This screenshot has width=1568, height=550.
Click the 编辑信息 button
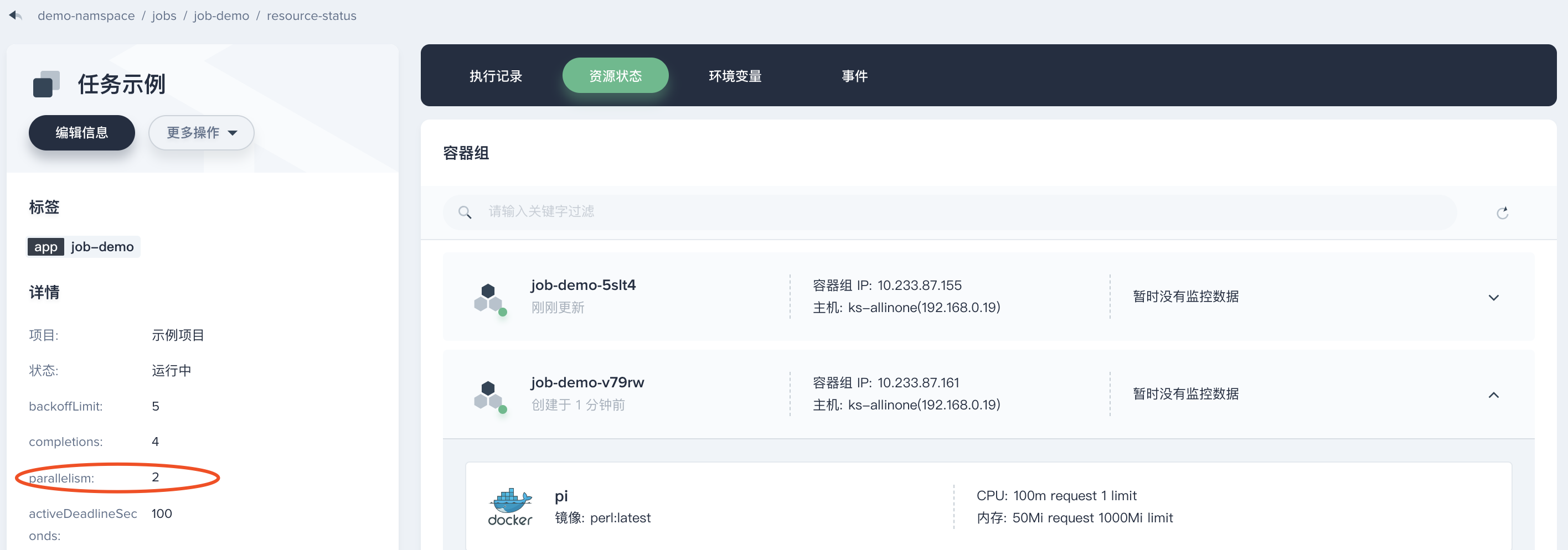[81, 133]
